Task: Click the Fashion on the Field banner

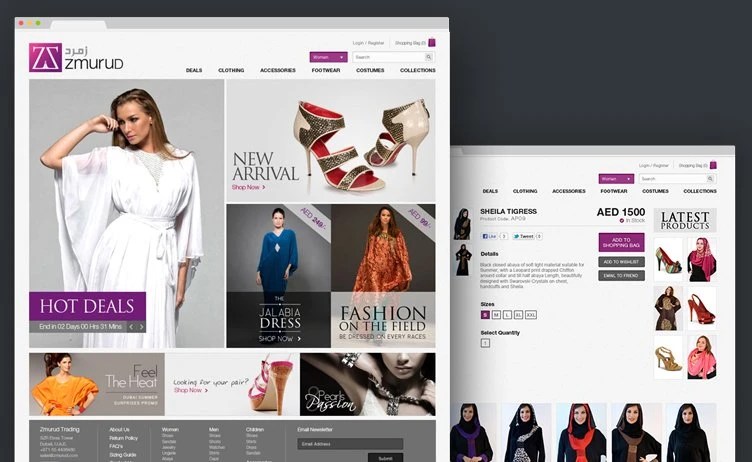Action: pyautogui.click(x=383, y=276)
